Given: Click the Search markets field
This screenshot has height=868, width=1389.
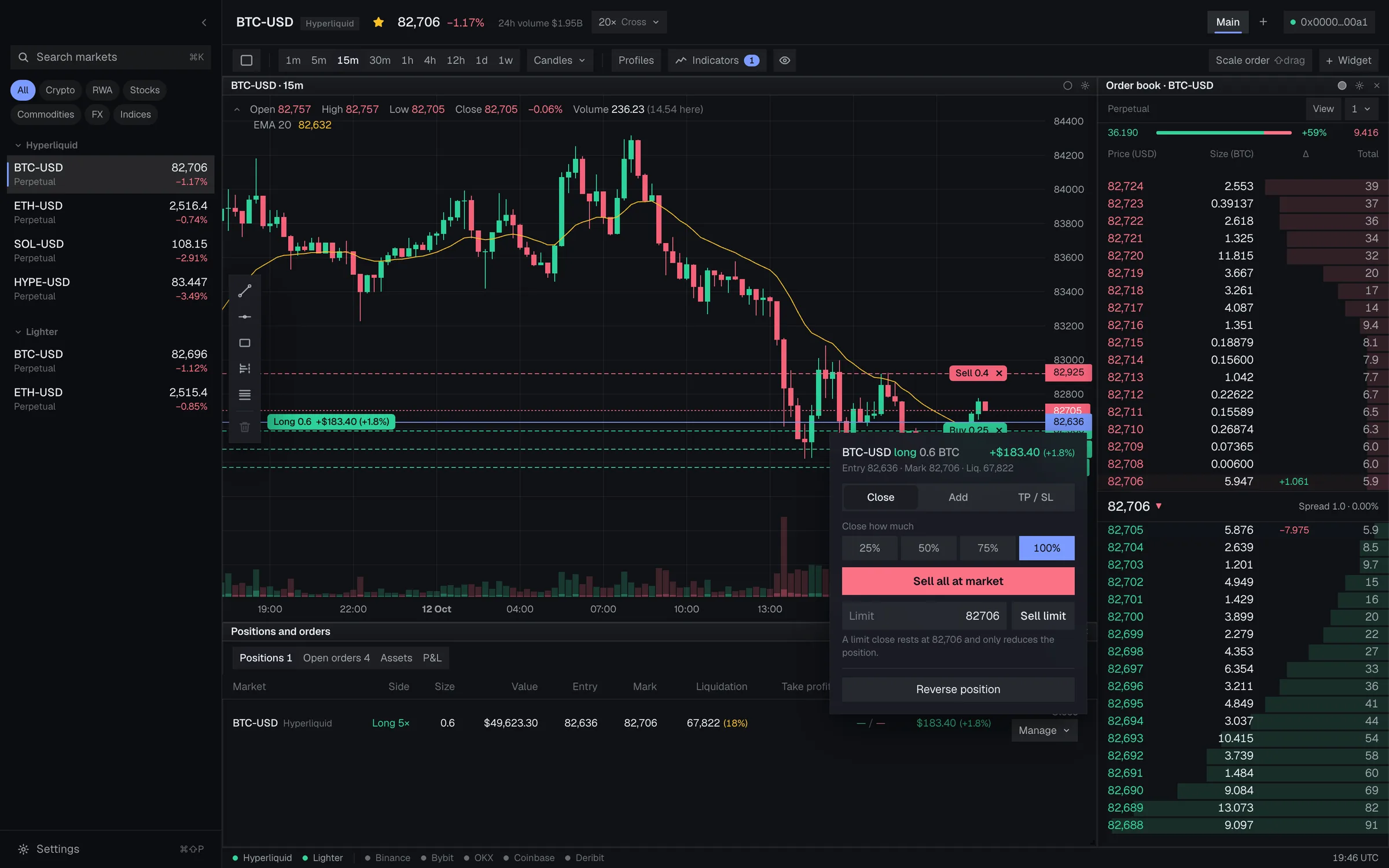Looking at the screenshot, I should (111, 57).
